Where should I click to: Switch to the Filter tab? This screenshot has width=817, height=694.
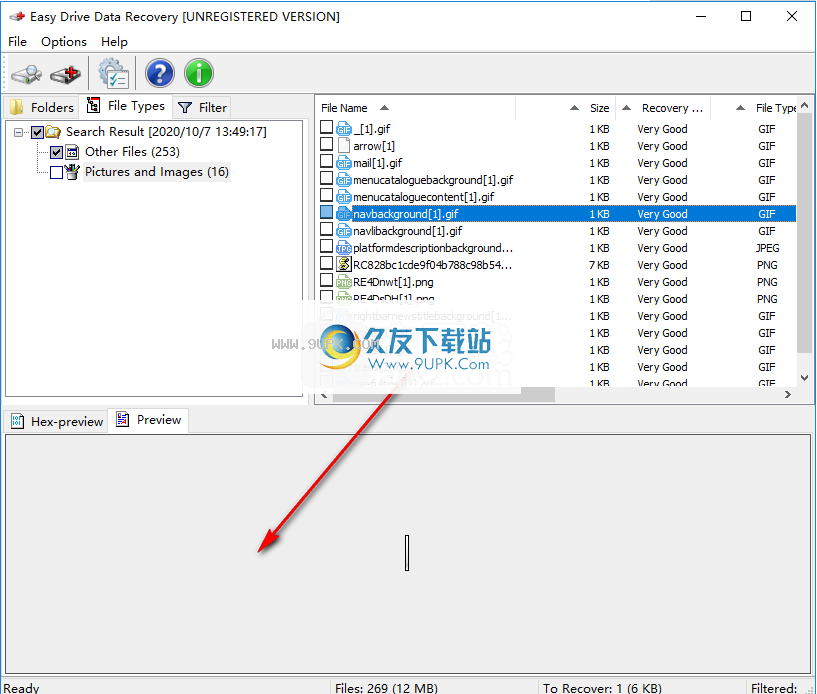tap(202, 107)
